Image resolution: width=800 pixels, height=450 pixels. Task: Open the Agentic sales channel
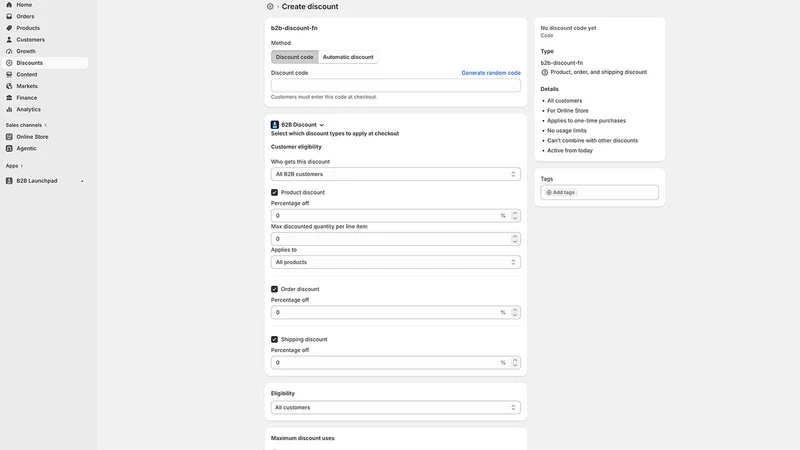pos(26,148)
